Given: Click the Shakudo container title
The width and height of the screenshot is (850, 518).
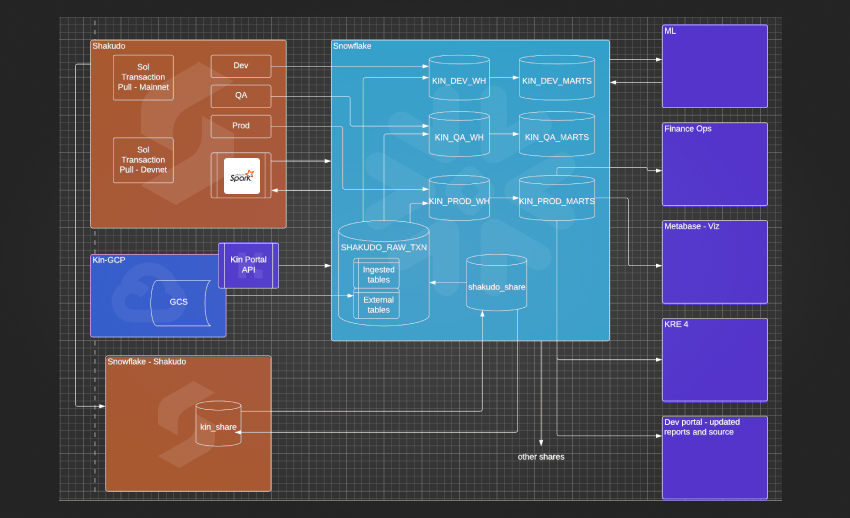Looking at the screenshot, I should 108,46.
